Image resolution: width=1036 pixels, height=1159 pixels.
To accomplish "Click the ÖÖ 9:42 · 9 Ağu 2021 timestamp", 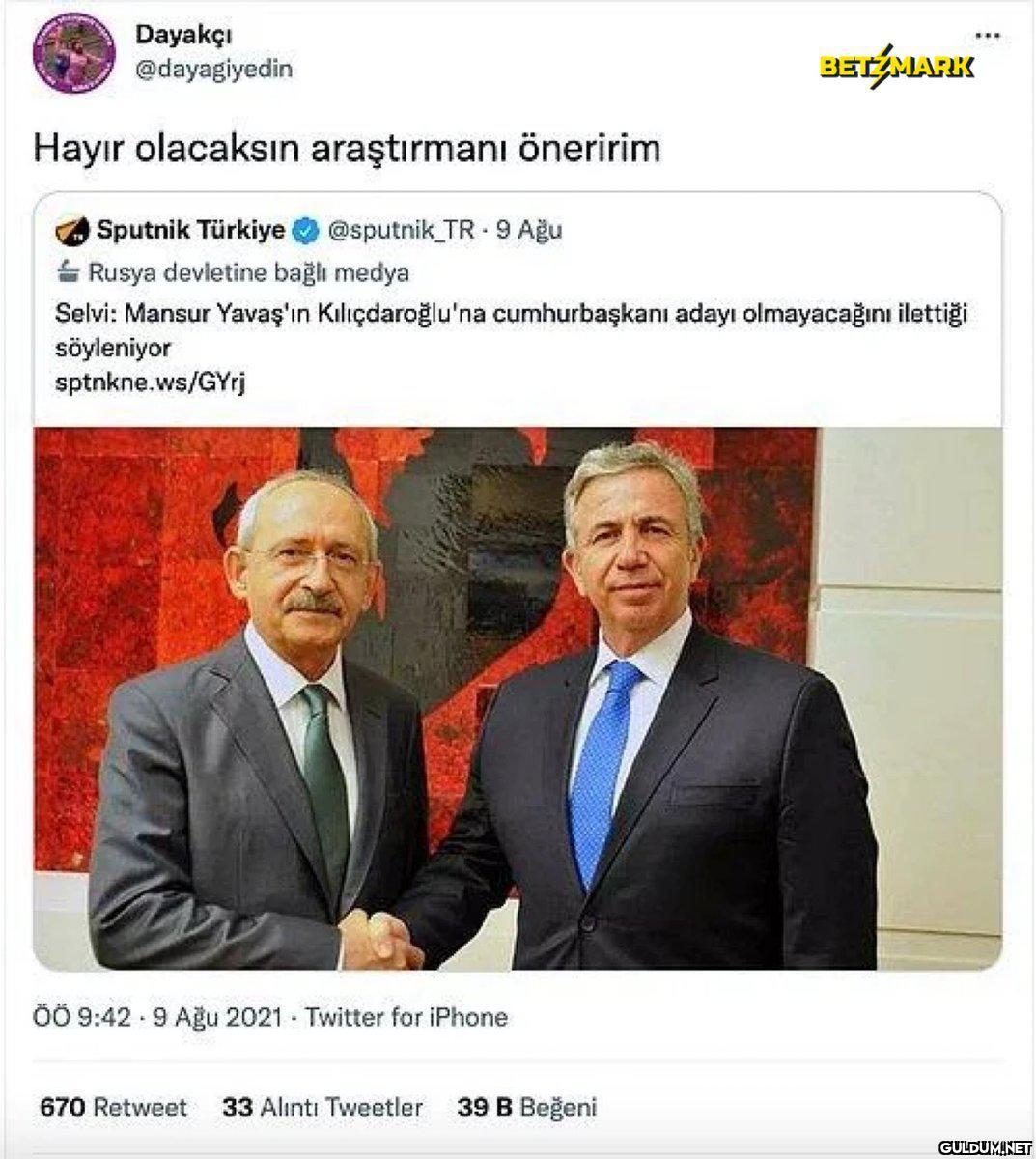I will (x=158, y=1017).
